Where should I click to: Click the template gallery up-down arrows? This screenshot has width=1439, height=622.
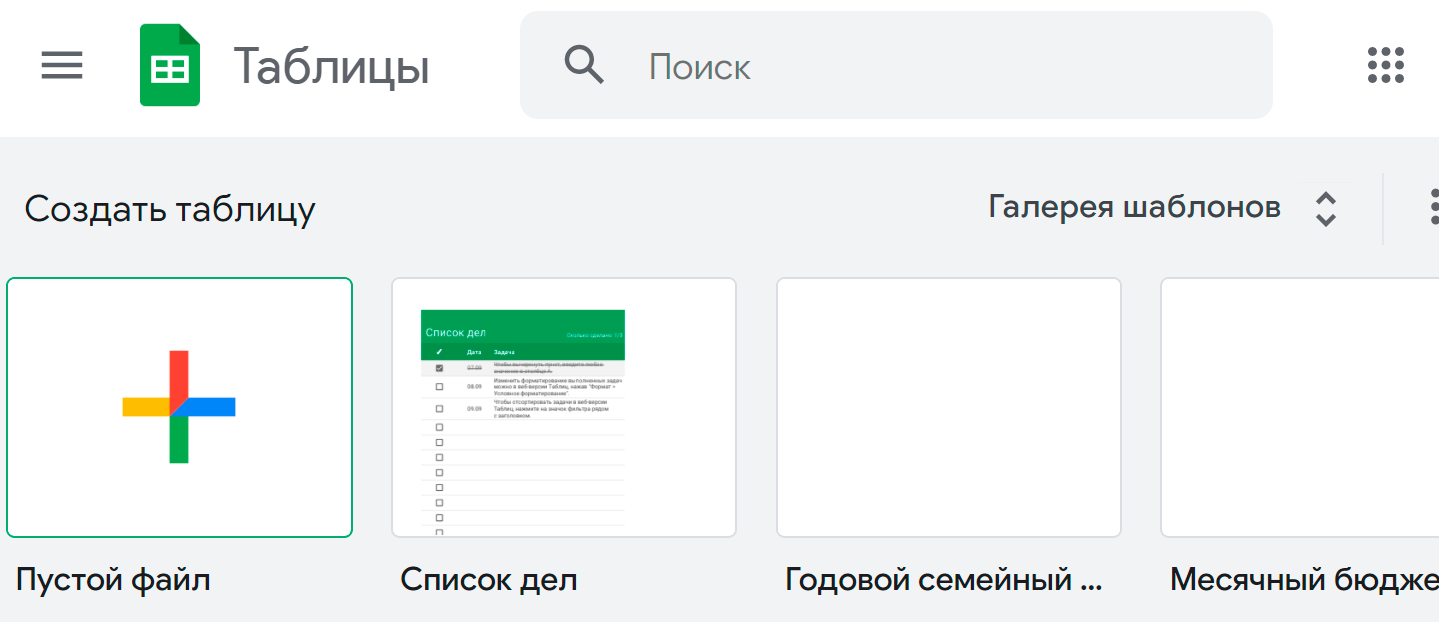[x=1326, y=209]
